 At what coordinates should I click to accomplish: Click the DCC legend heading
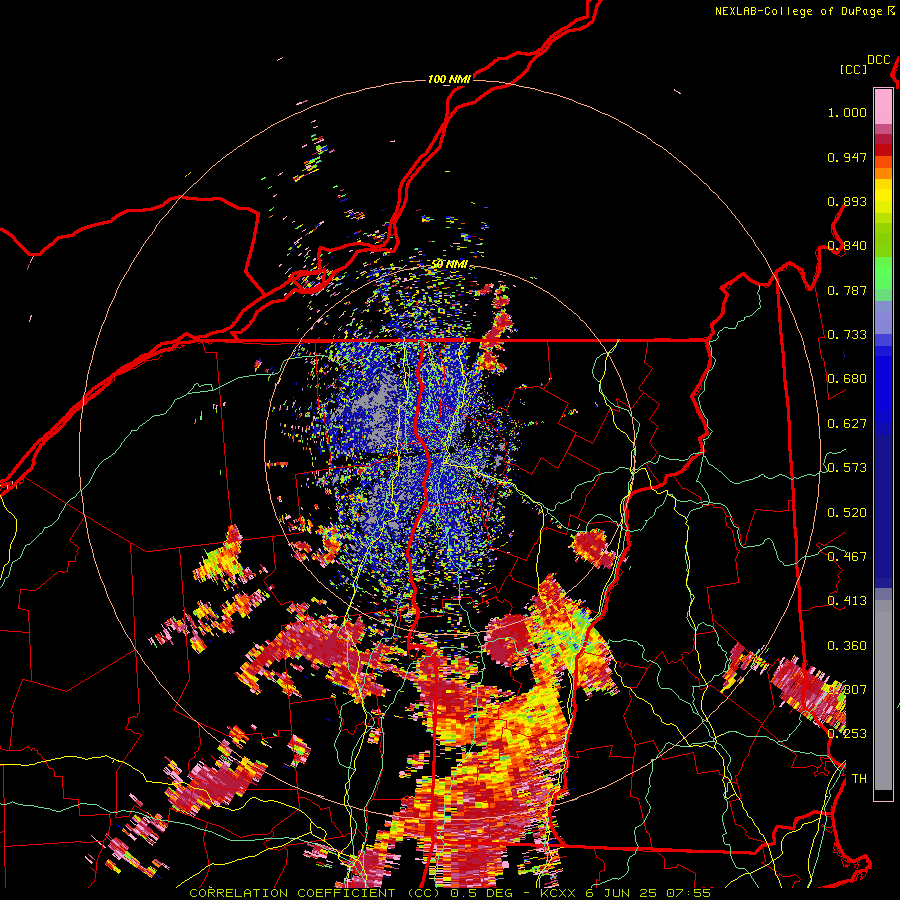(879, 60)
